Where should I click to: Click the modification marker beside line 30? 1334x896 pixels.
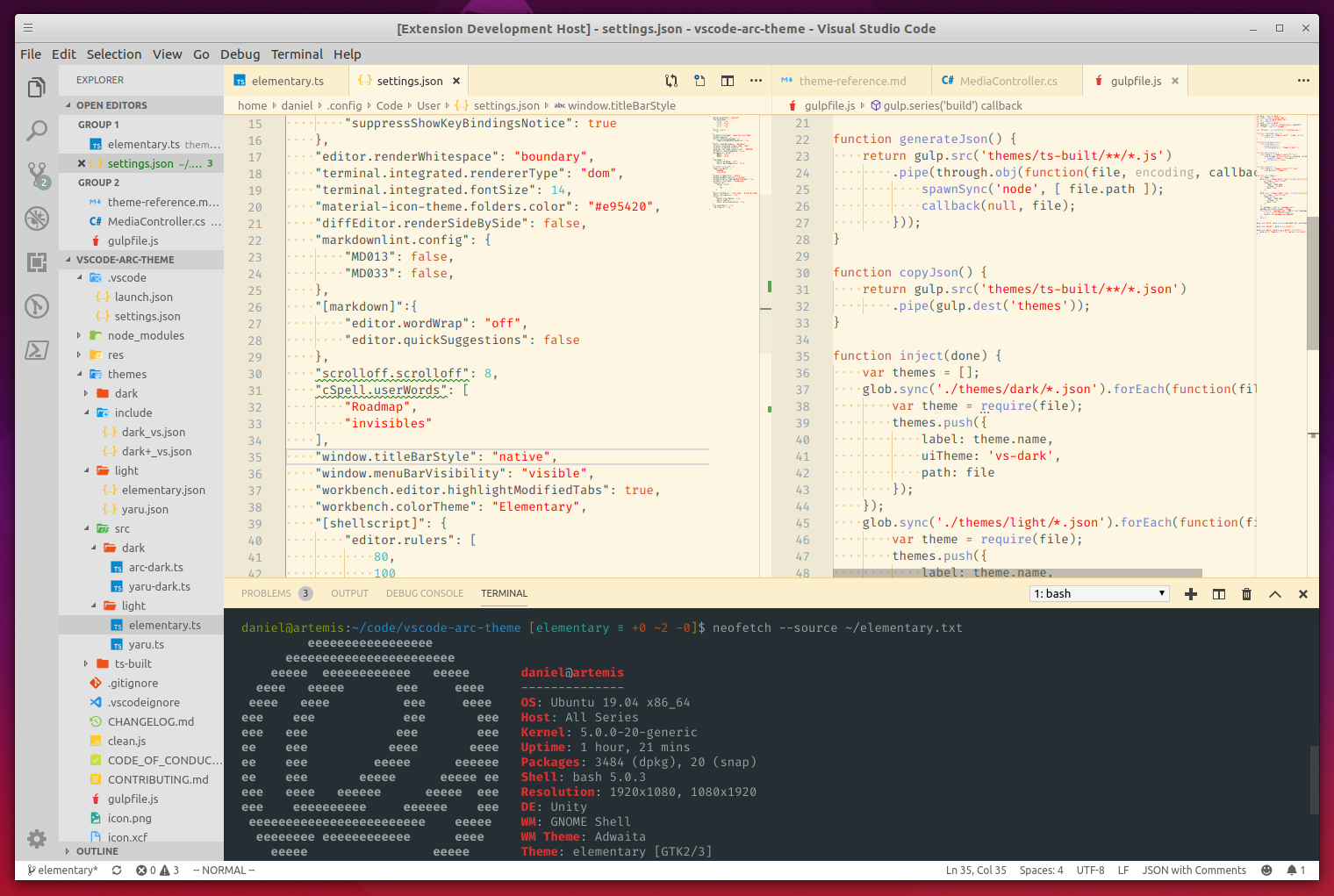tap(770, 286)
